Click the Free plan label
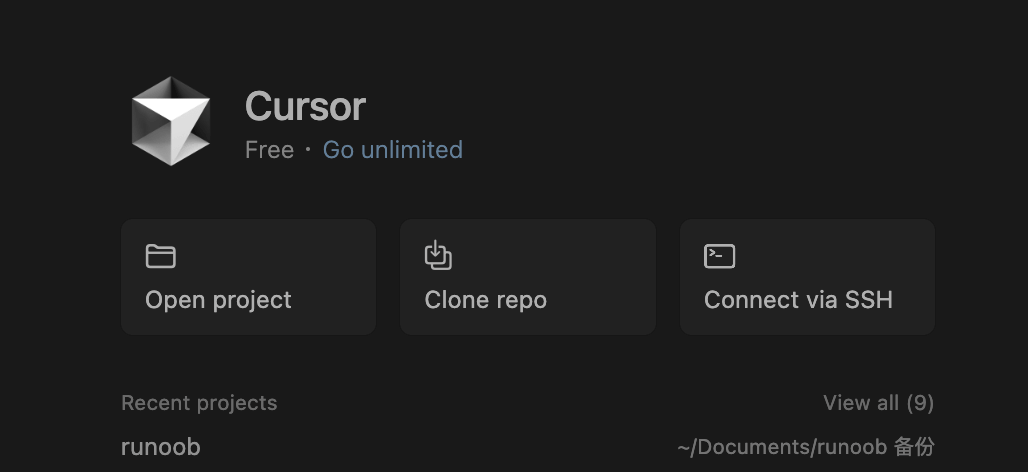Viewport: 1028px width, 472px height. click(x=269, y=150)
